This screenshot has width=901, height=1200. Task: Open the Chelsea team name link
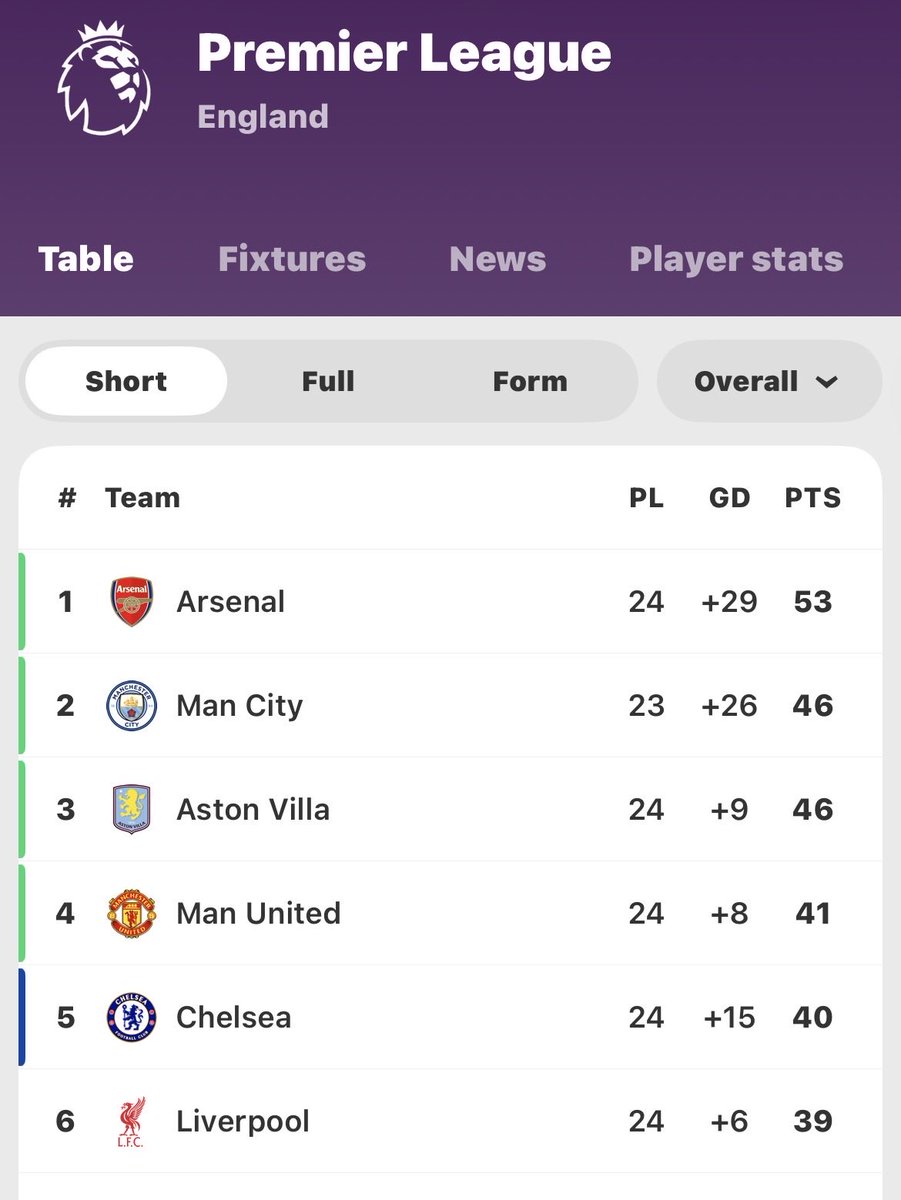click(234, 1018)
